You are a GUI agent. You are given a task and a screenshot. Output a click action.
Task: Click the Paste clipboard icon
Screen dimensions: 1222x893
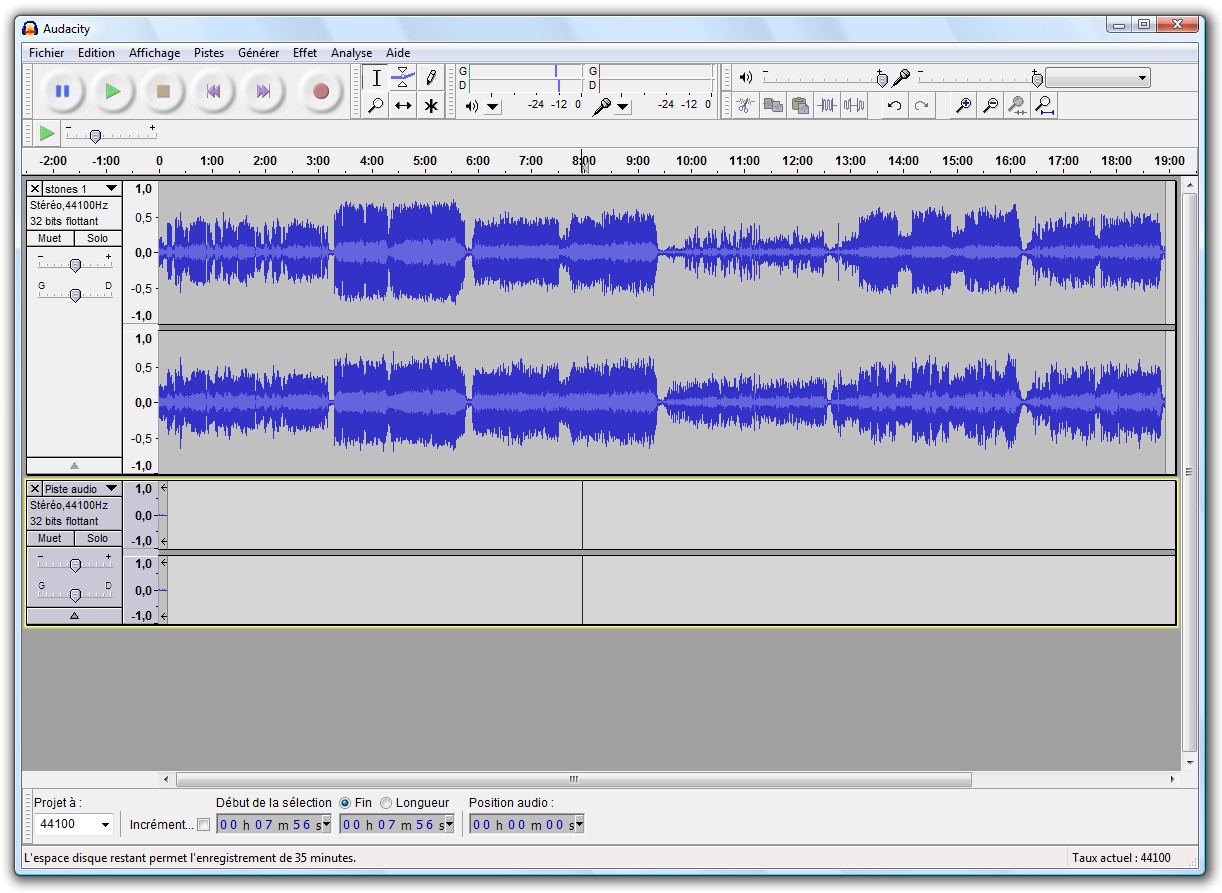point(800,105)
